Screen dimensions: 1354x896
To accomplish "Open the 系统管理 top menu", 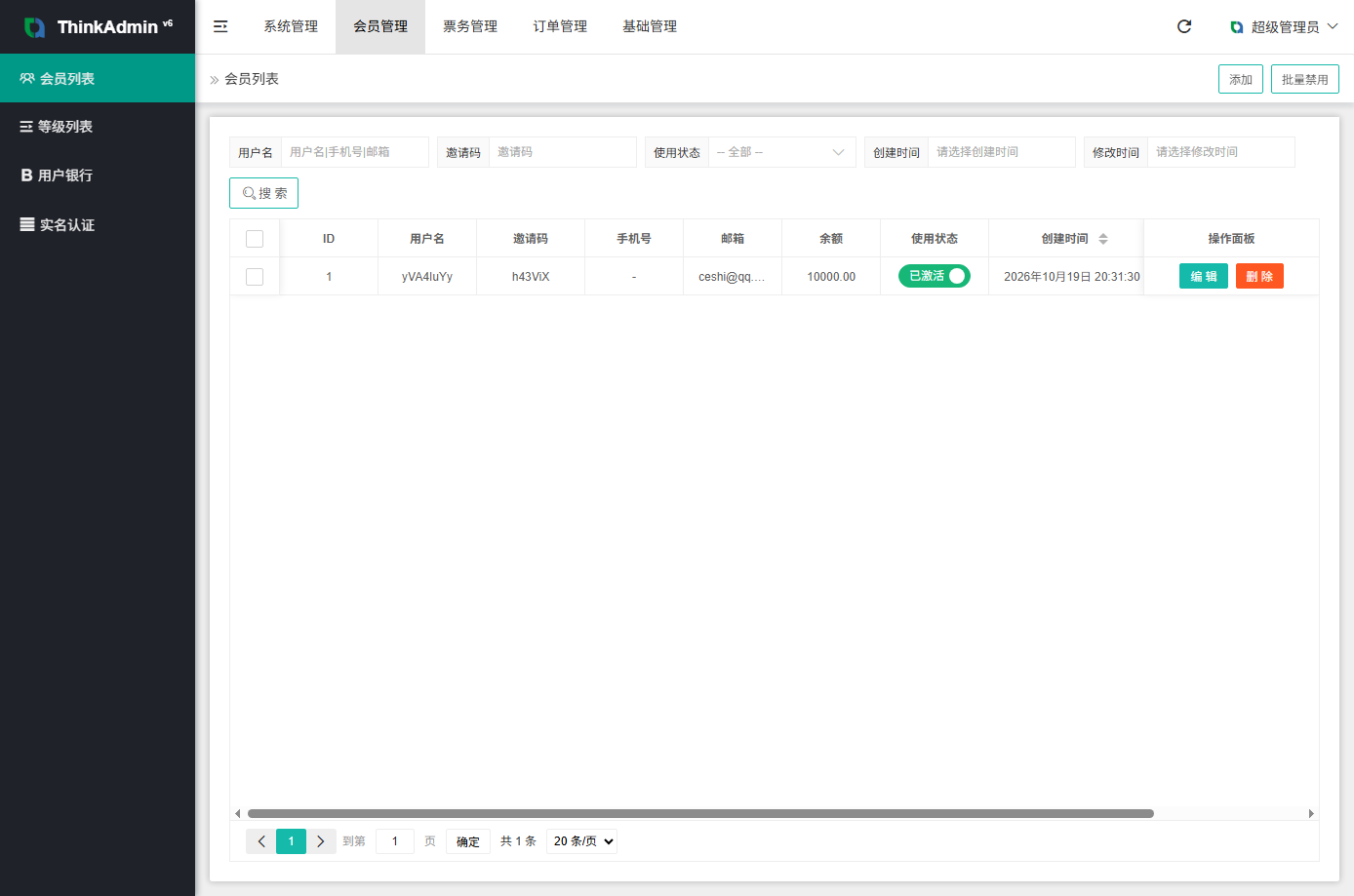I will click(x=291, y=26).
